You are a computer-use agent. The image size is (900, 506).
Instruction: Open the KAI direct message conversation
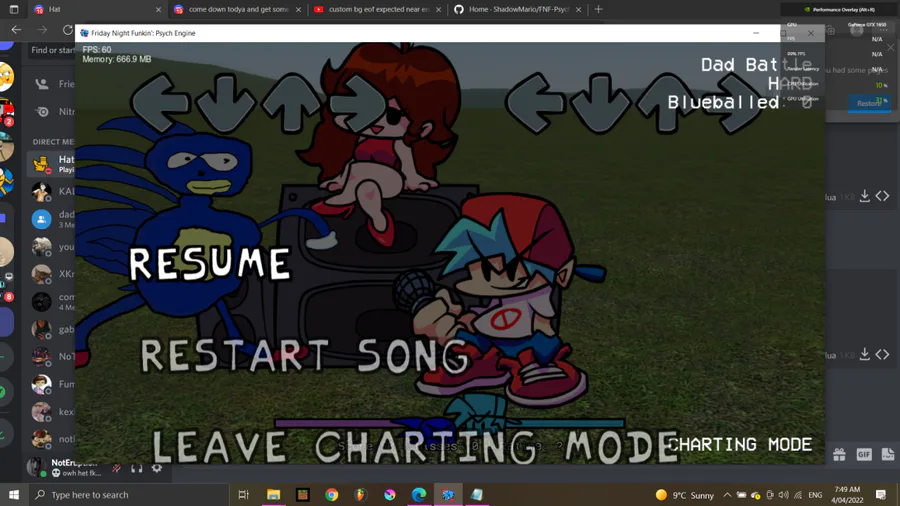tap(53, 191)
